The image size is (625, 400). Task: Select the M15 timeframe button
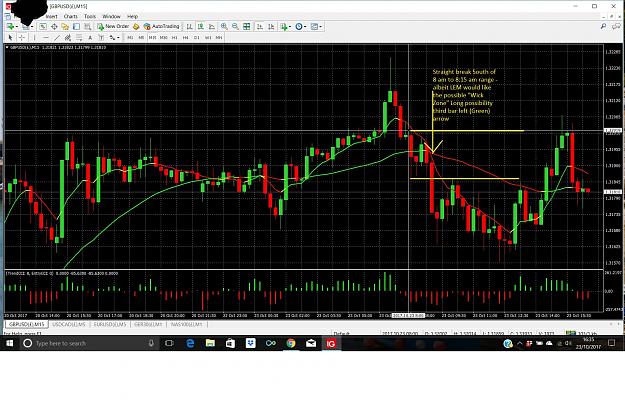click(x=152, y=37)
